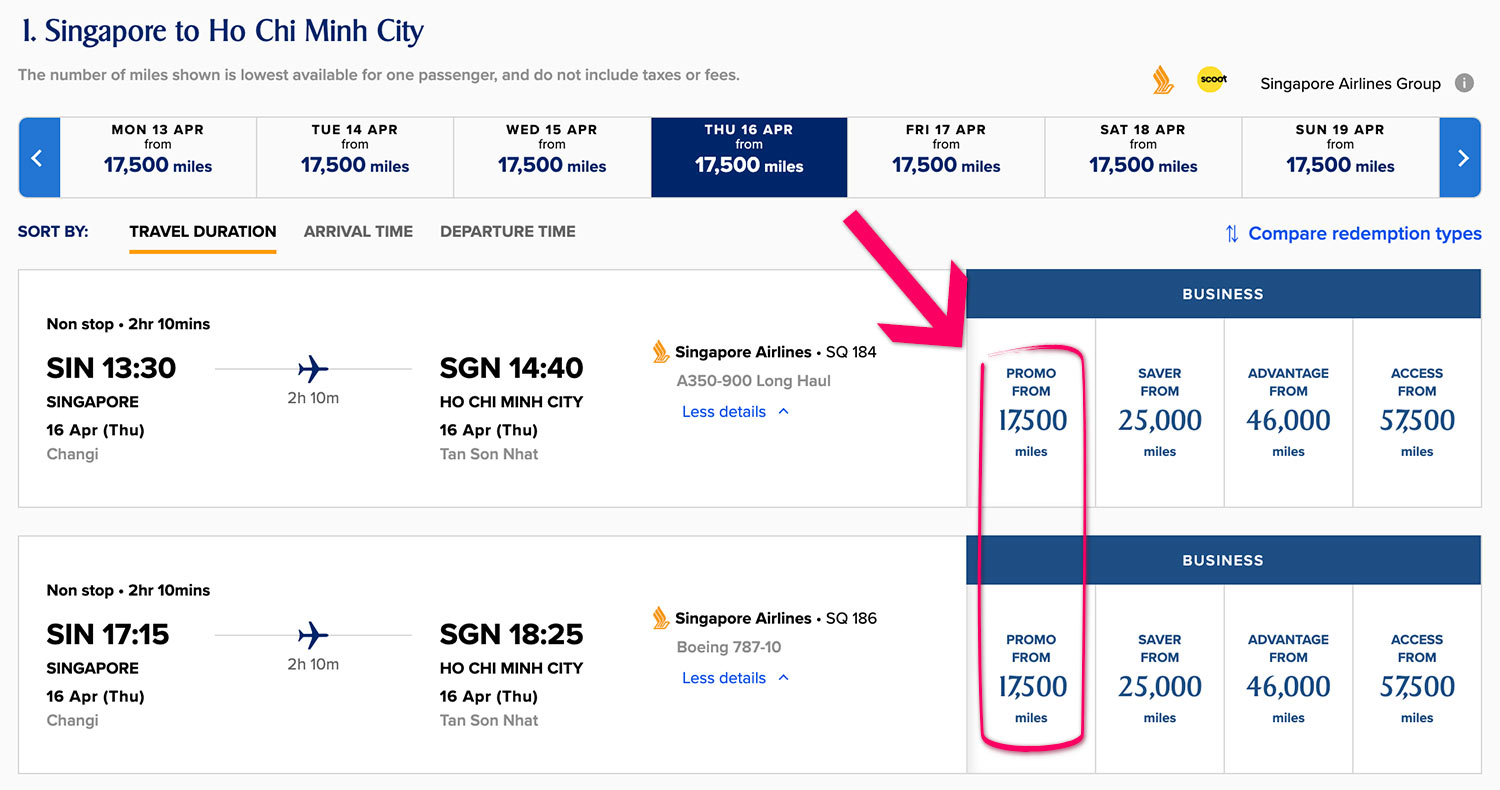Open the Compare redemption types link
The height and width of the screenshot is (790, 1500).
tap(1364, 234)
